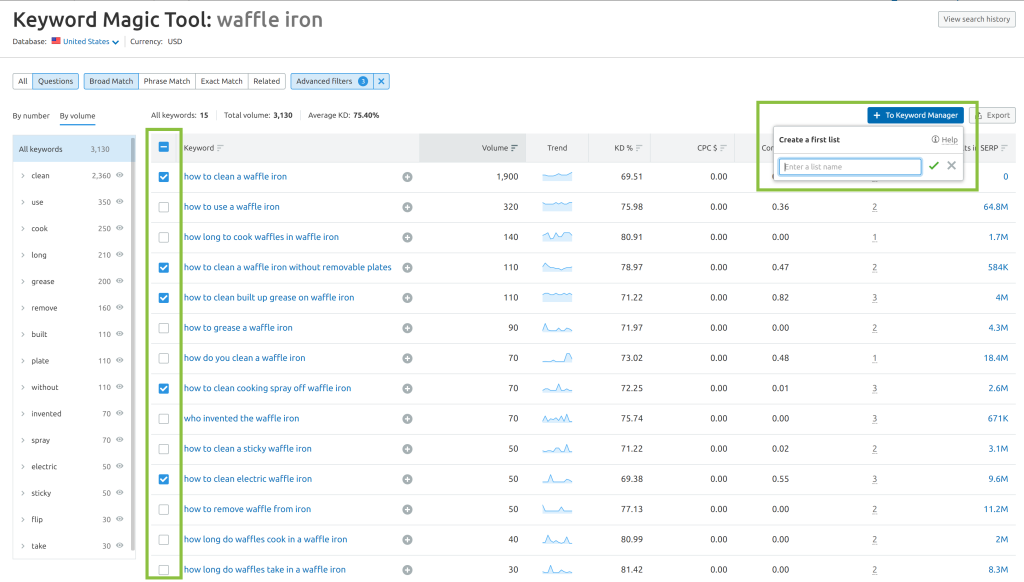Confirm list name with green checkmark

pos(934,166)
